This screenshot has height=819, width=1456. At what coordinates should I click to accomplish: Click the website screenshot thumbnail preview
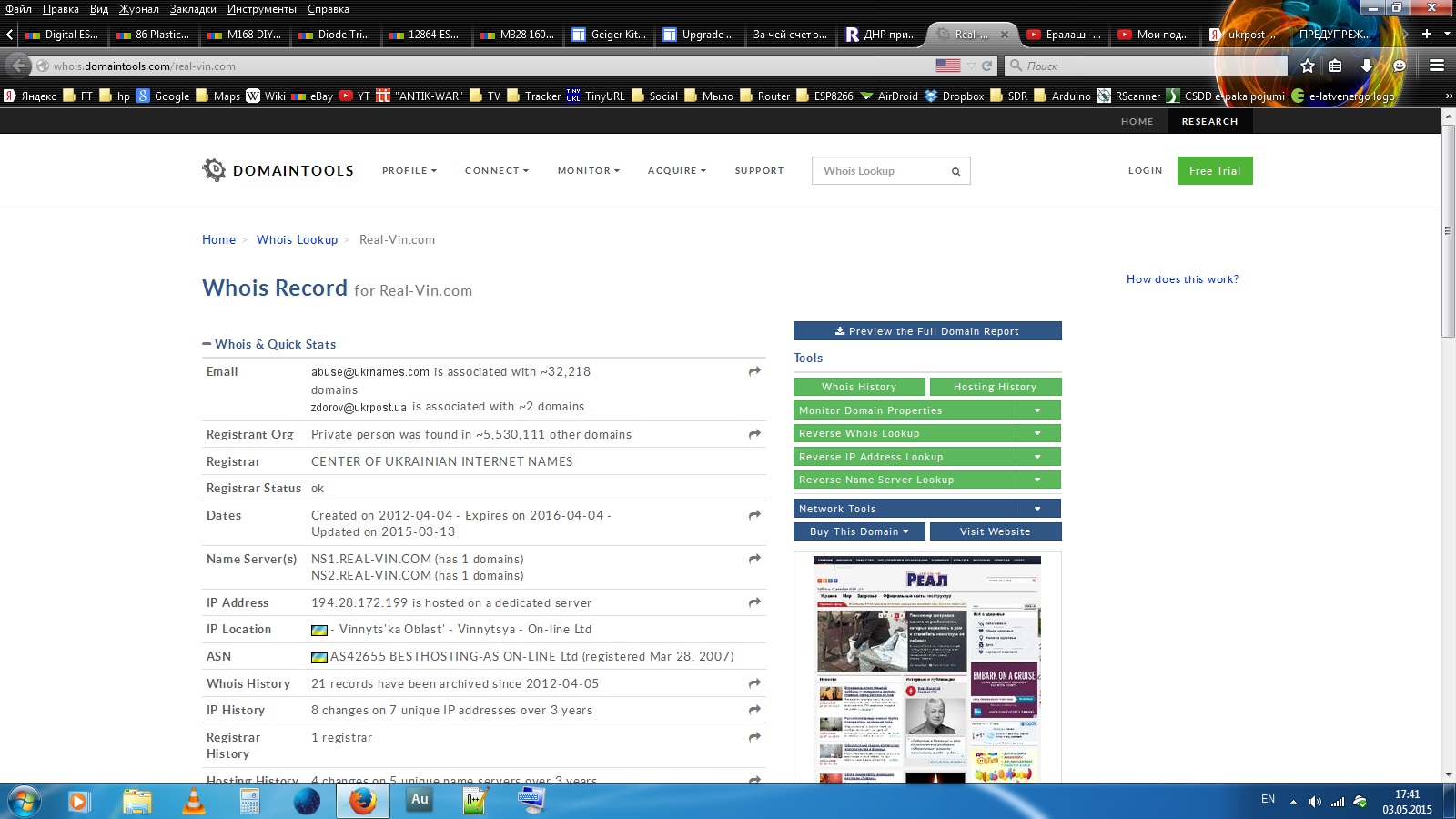coord(927,669)
